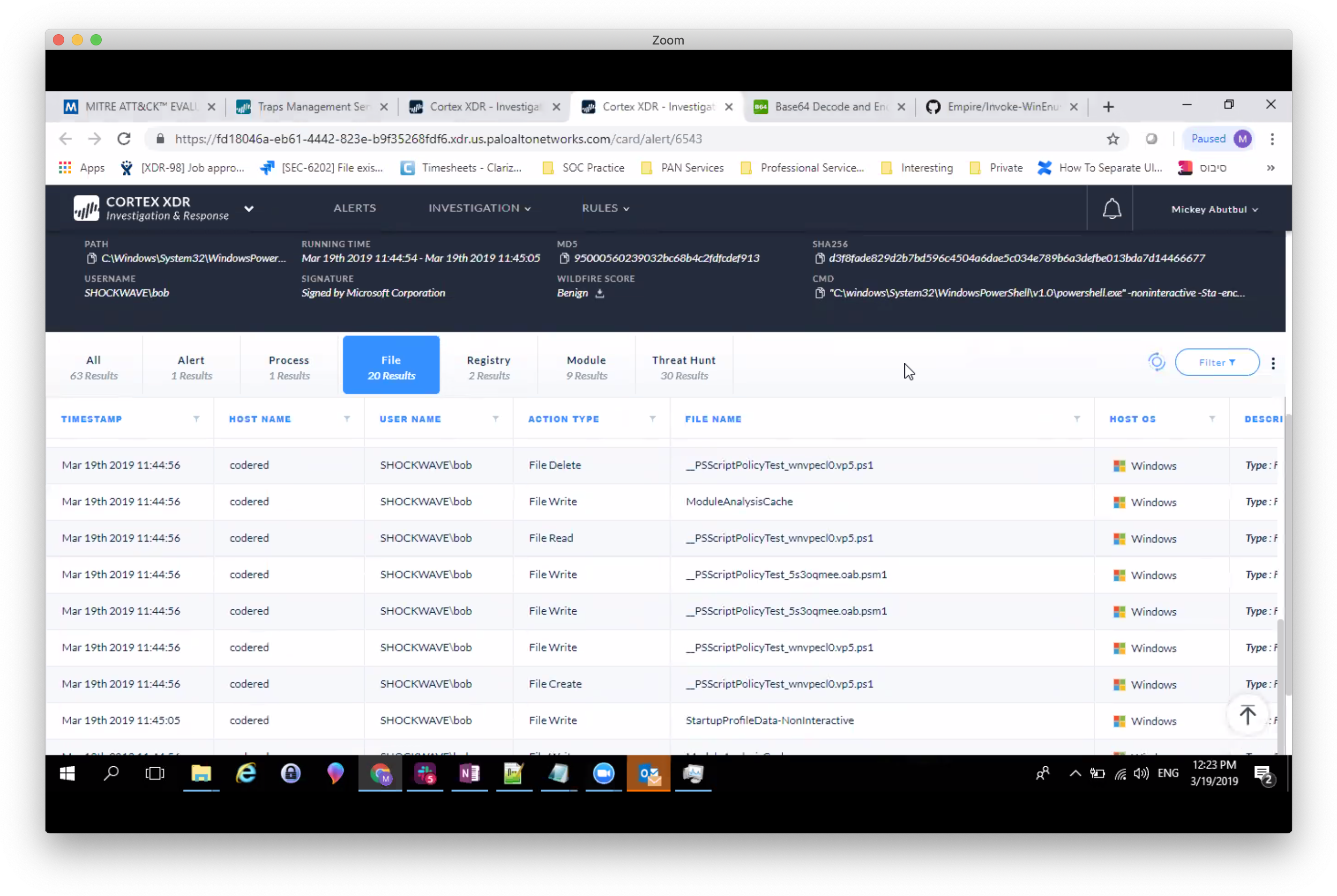Open File Explorer from the taskbar

201,774
